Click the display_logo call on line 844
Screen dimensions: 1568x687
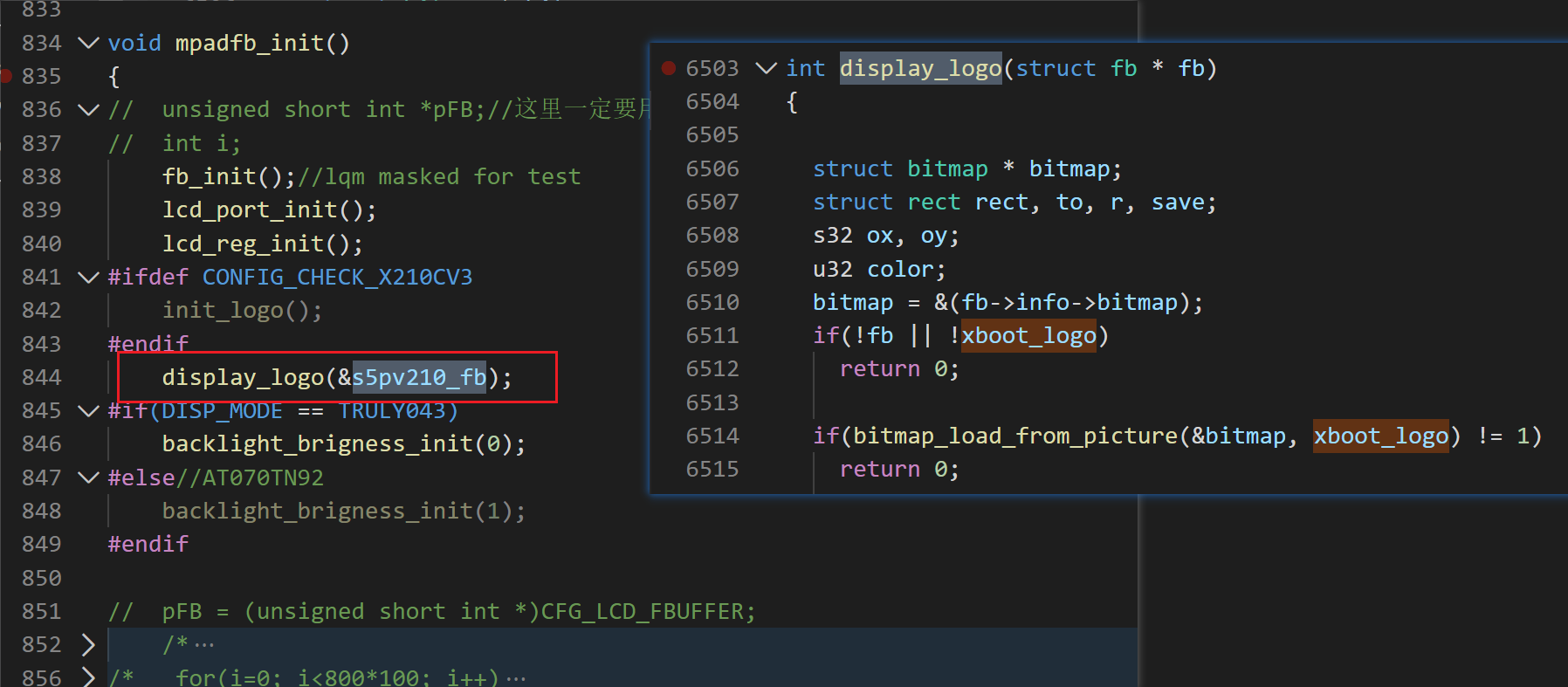click(x=244, y=377)
